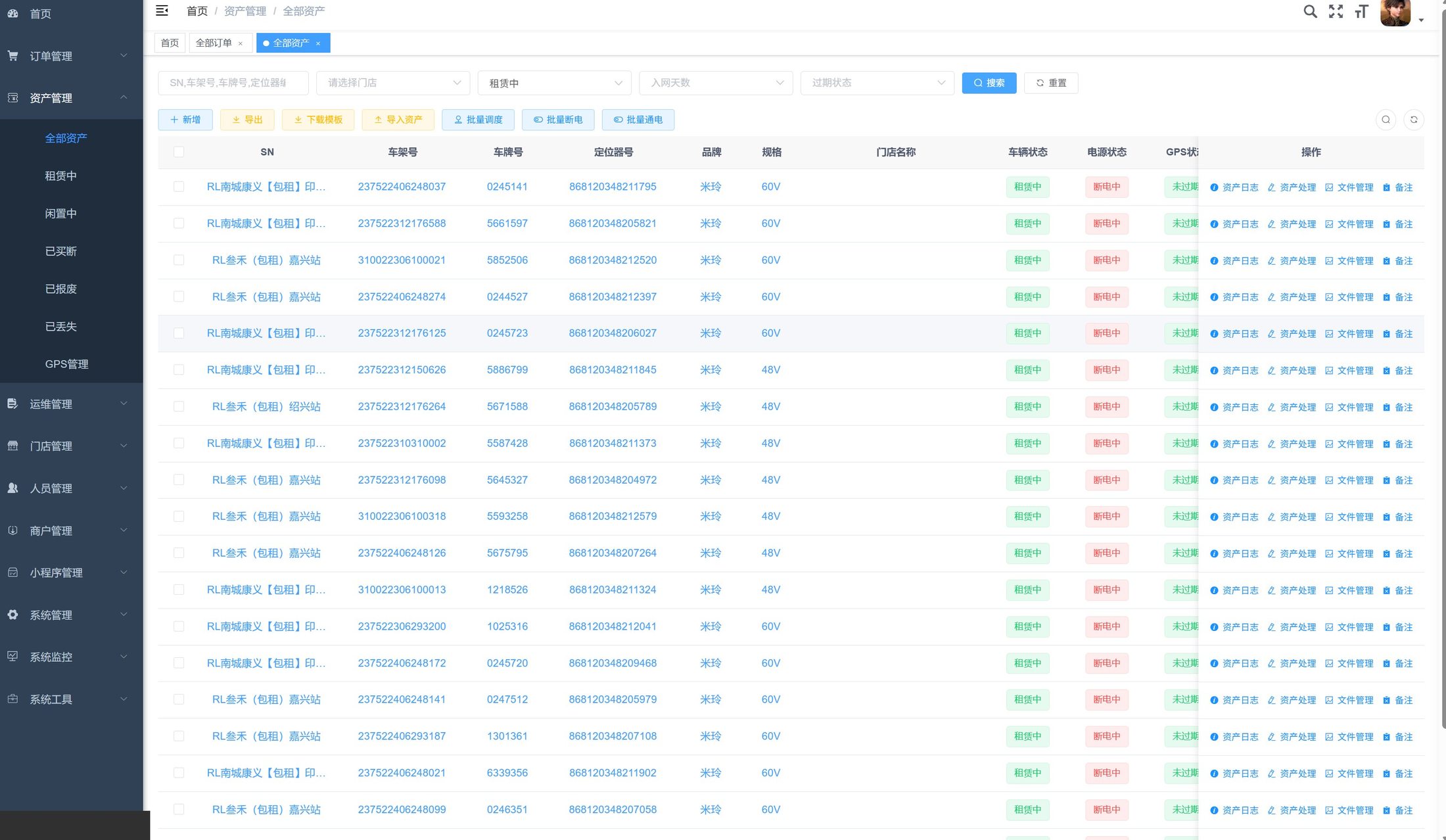Check row with frame number 310022306100021
This screenshot has width=1446, height=840.
pos(179,260)
